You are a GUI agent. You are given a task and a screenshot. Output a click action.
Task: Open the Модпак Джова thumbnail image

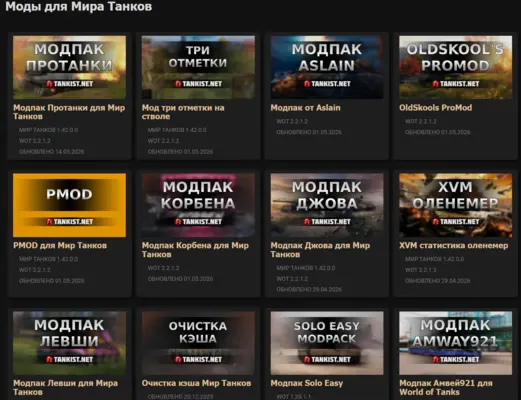coord(327,205)
